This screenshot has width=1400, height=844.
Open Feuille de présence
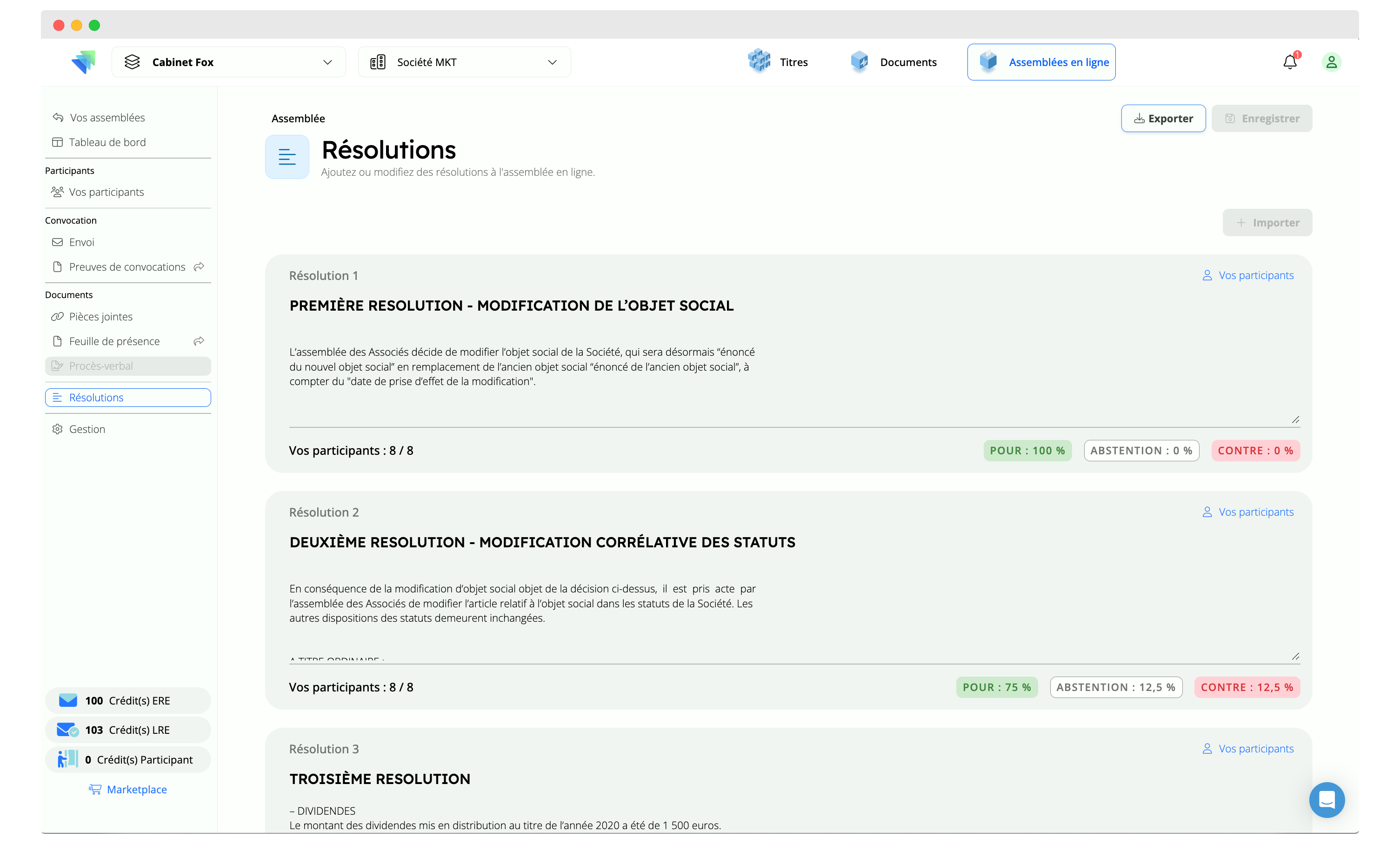[x=106, y=341]
